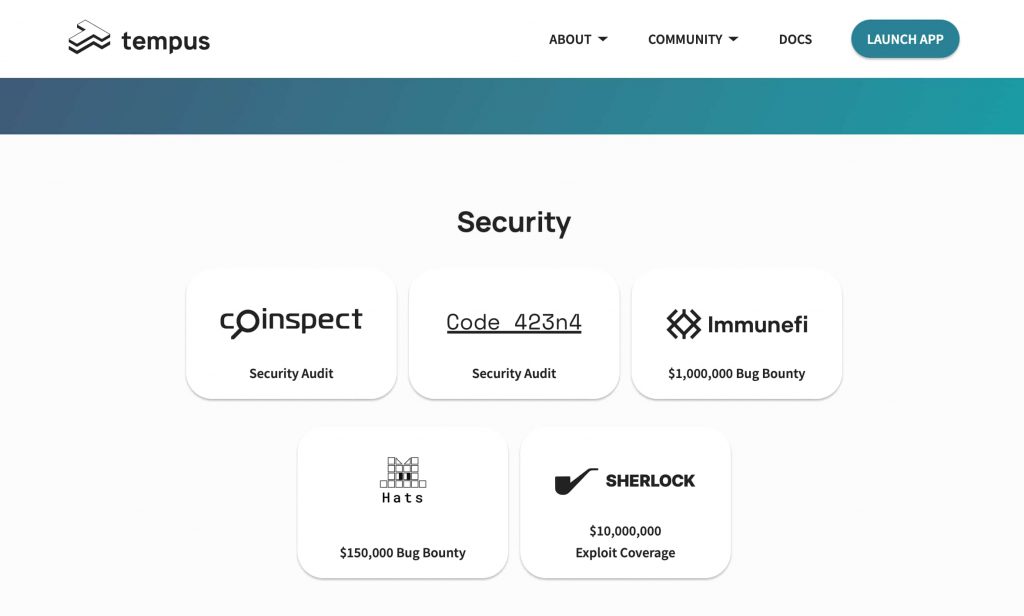Select the Immunefi bug bounty card
The image size is (1024, 616).
736,333
